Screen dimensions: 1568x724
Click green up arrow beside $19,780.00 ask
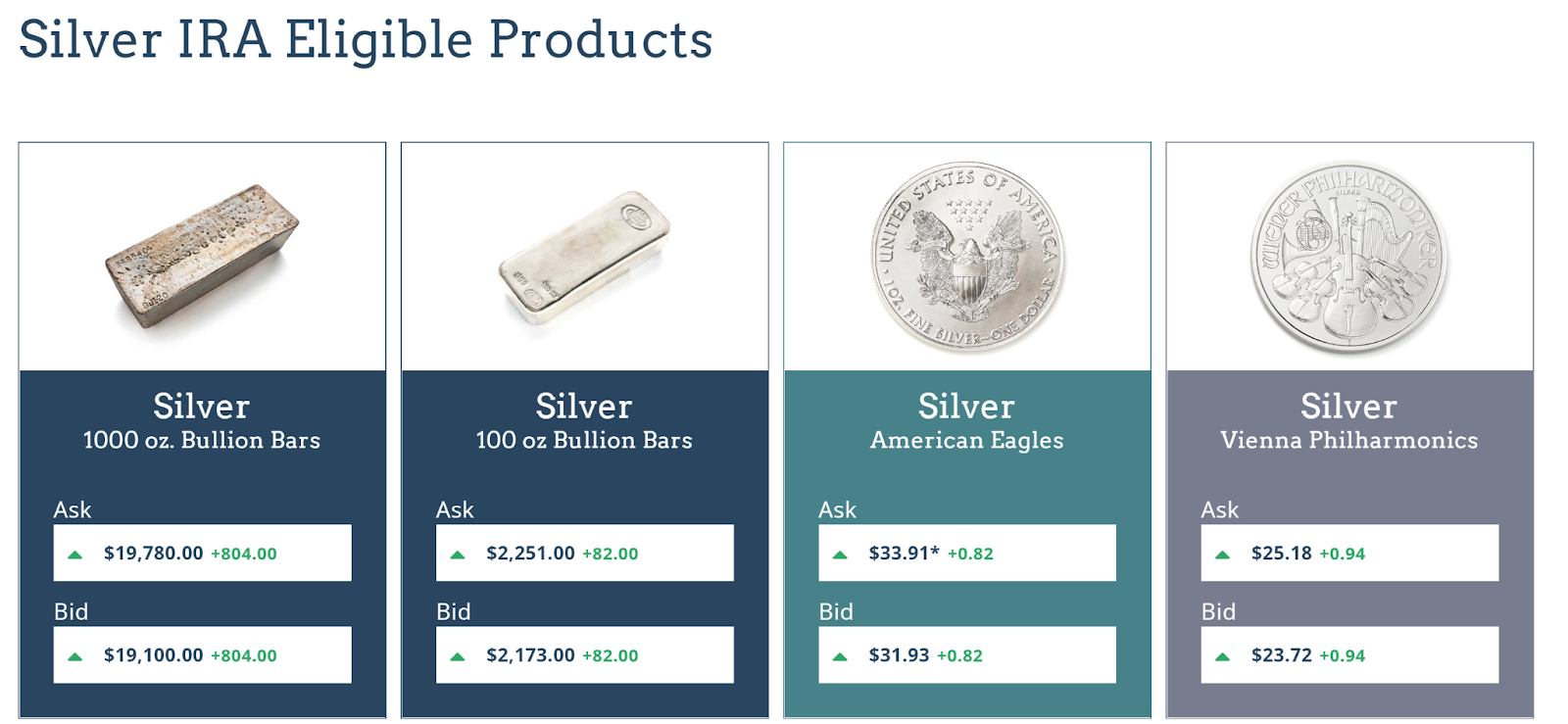tap(74, 555)
